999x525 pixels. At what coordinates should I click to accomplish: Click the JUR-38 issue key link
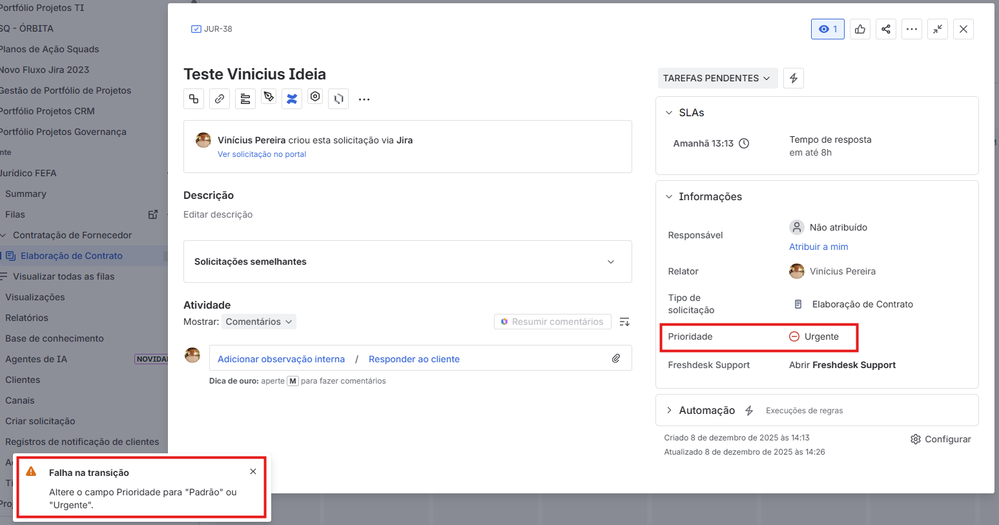[x=218, y=29]
